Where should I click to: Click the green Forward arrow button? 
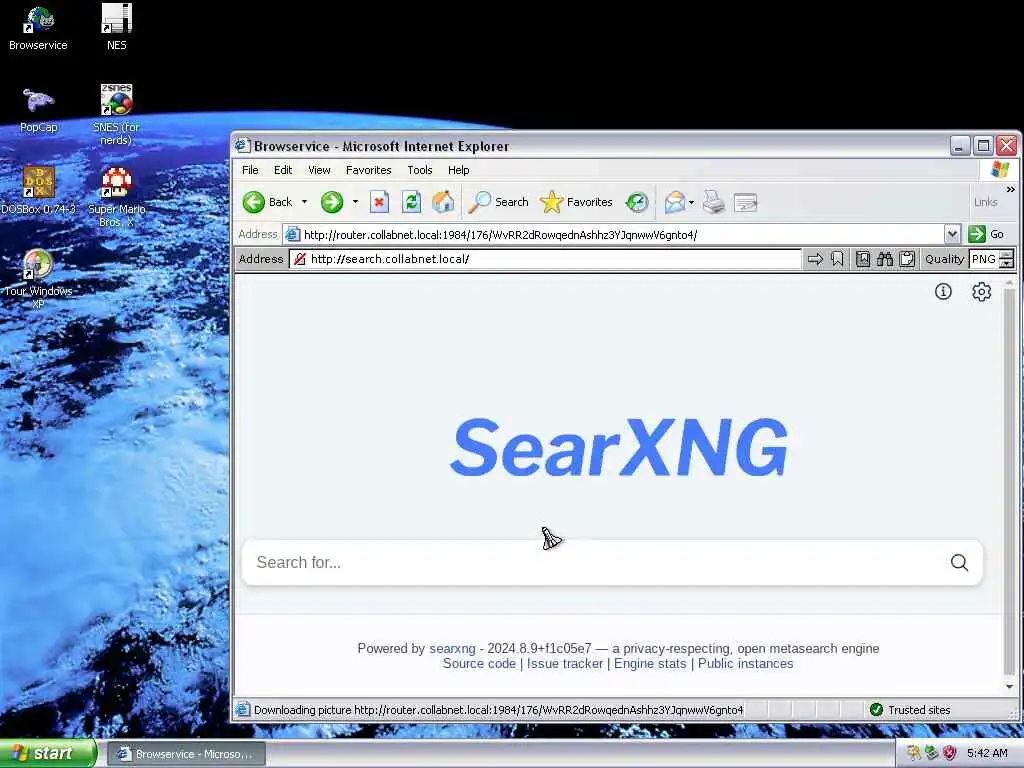point(332,202)
